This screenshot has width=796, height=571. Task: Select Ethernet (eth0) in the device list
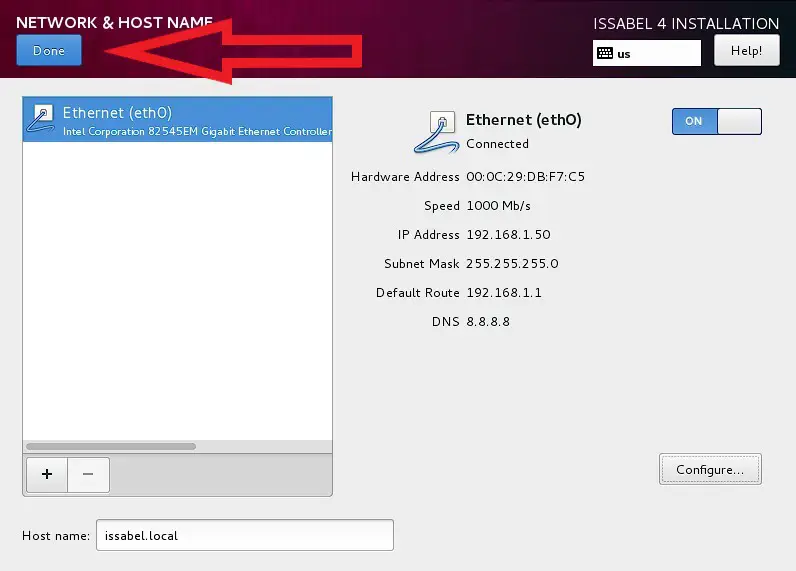pos(177,119)
